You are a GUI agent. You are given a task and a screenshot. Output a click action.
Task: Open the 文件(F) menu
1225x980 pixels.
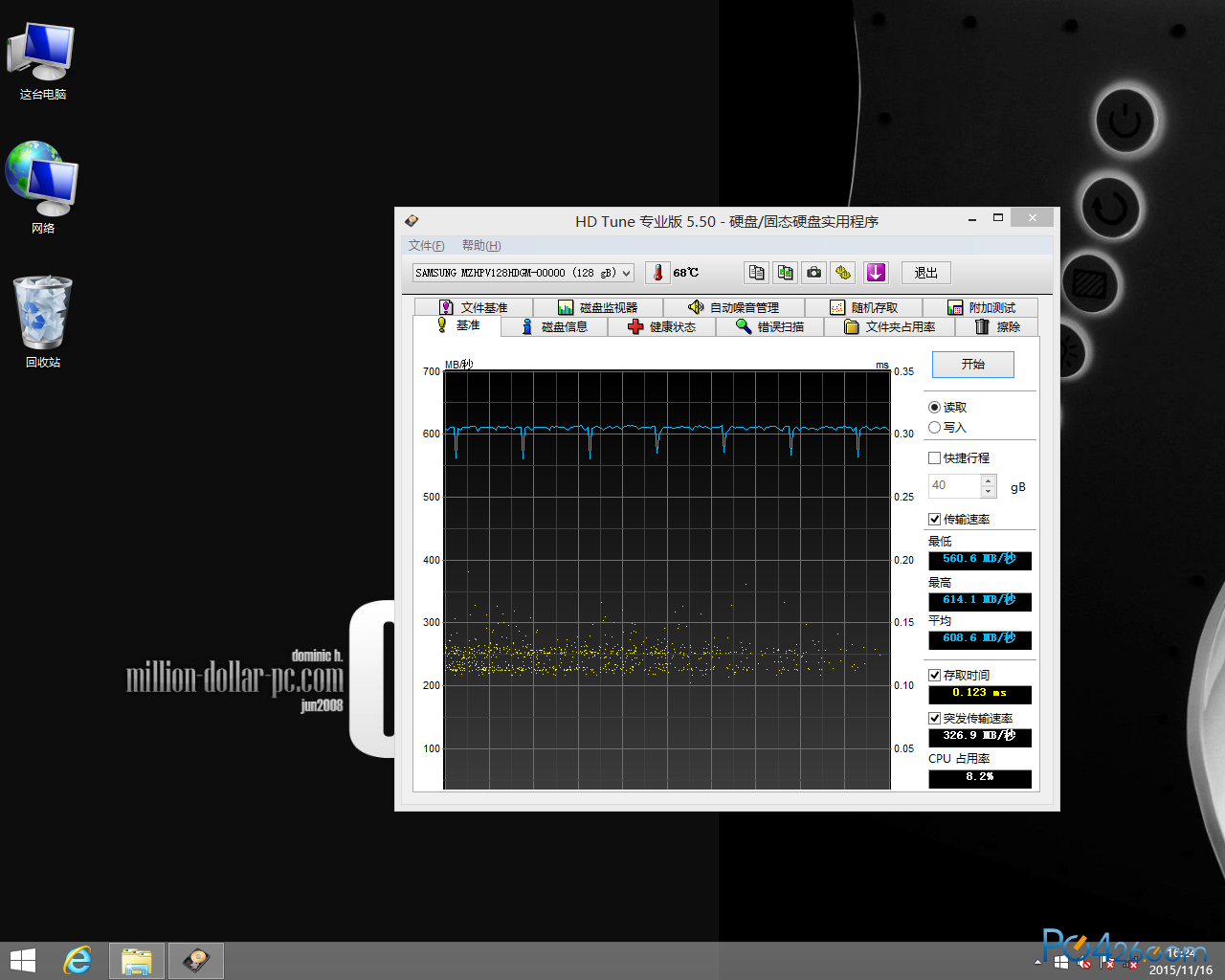click(426, 246)
